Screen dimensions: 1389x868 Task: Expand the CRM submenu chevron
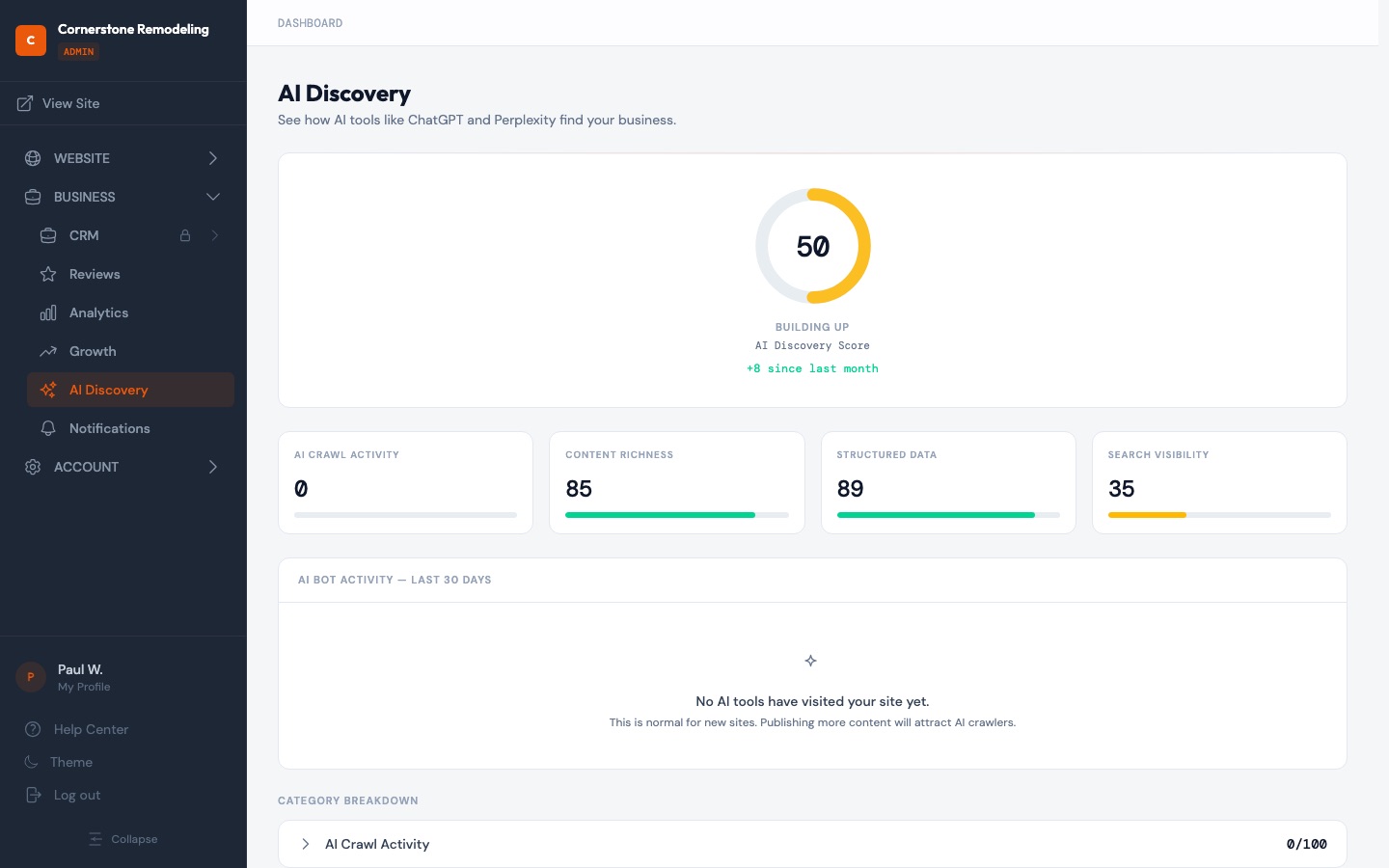click(214, 235)
